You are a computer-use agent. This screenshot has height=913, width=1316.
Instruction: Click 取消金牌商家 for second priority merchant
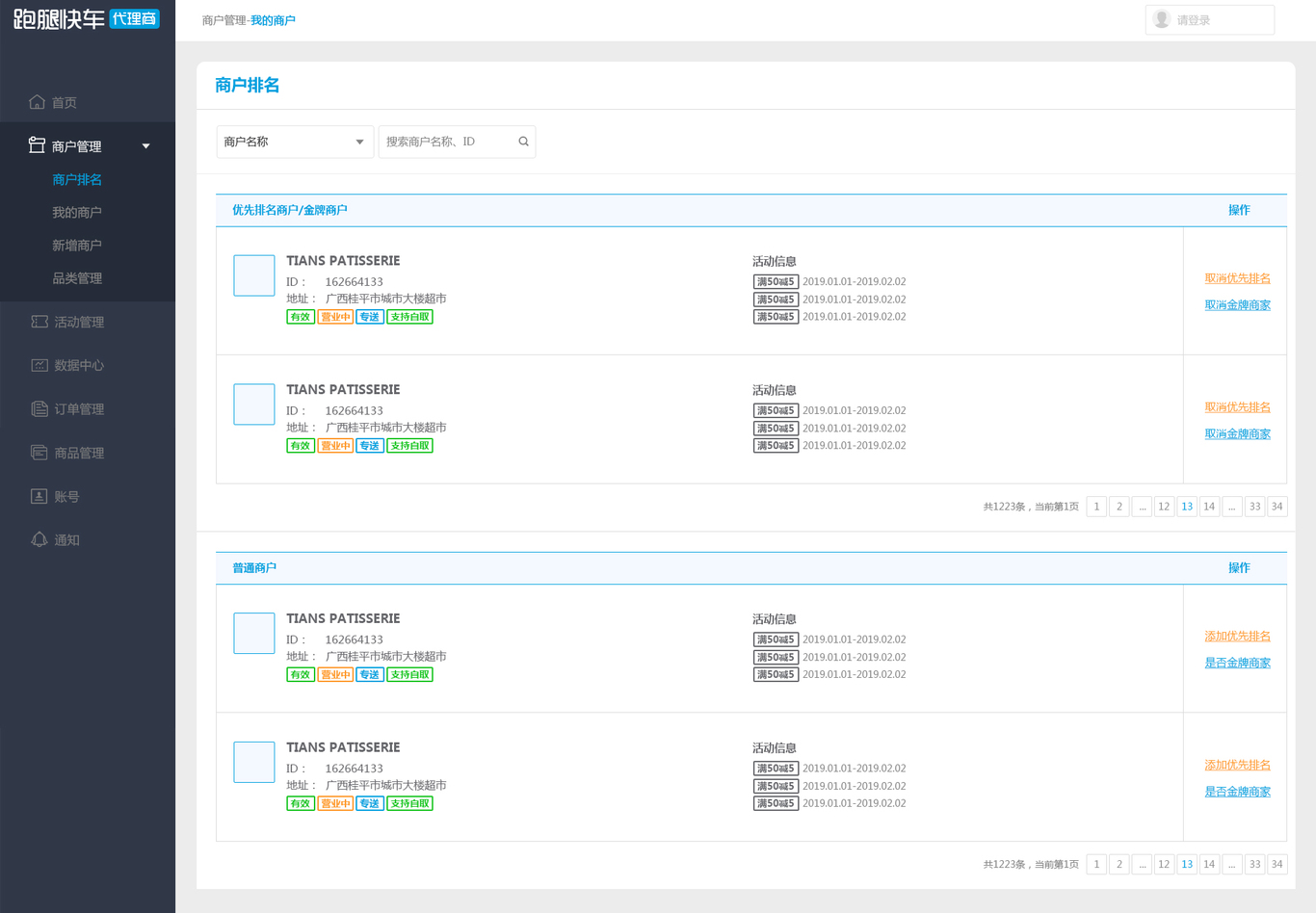coord(1237,434)
